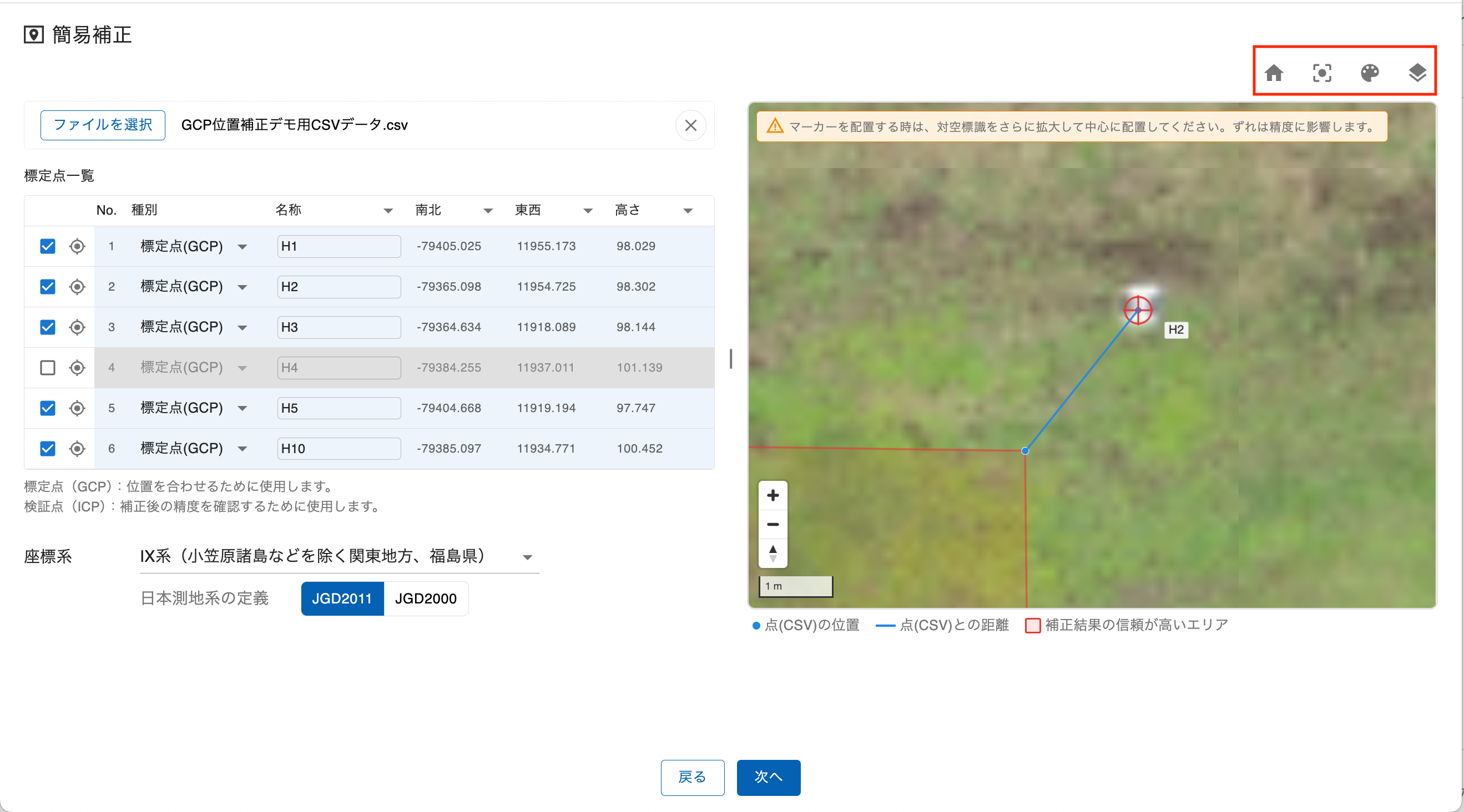The width and height of the screenshot is (1464, 812).
Task: Open the layers icon above map
Action: [1417, 73]
